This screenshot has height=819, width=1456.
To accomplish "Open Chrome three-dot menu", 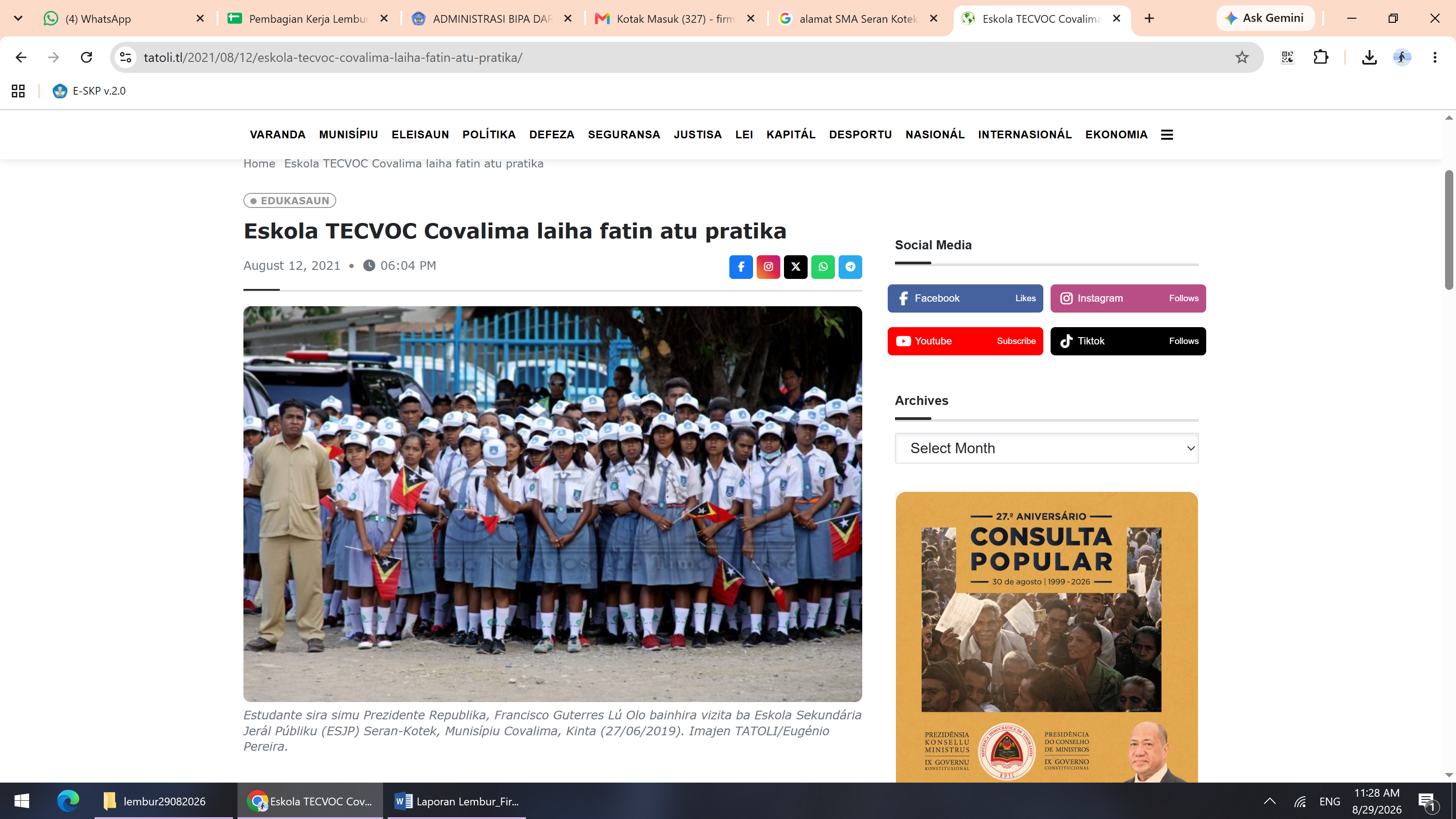I will (1435, 57).
